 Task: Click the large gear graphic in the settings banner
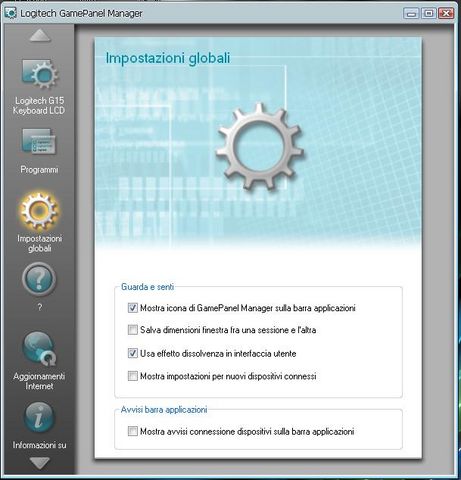(259, 147)
